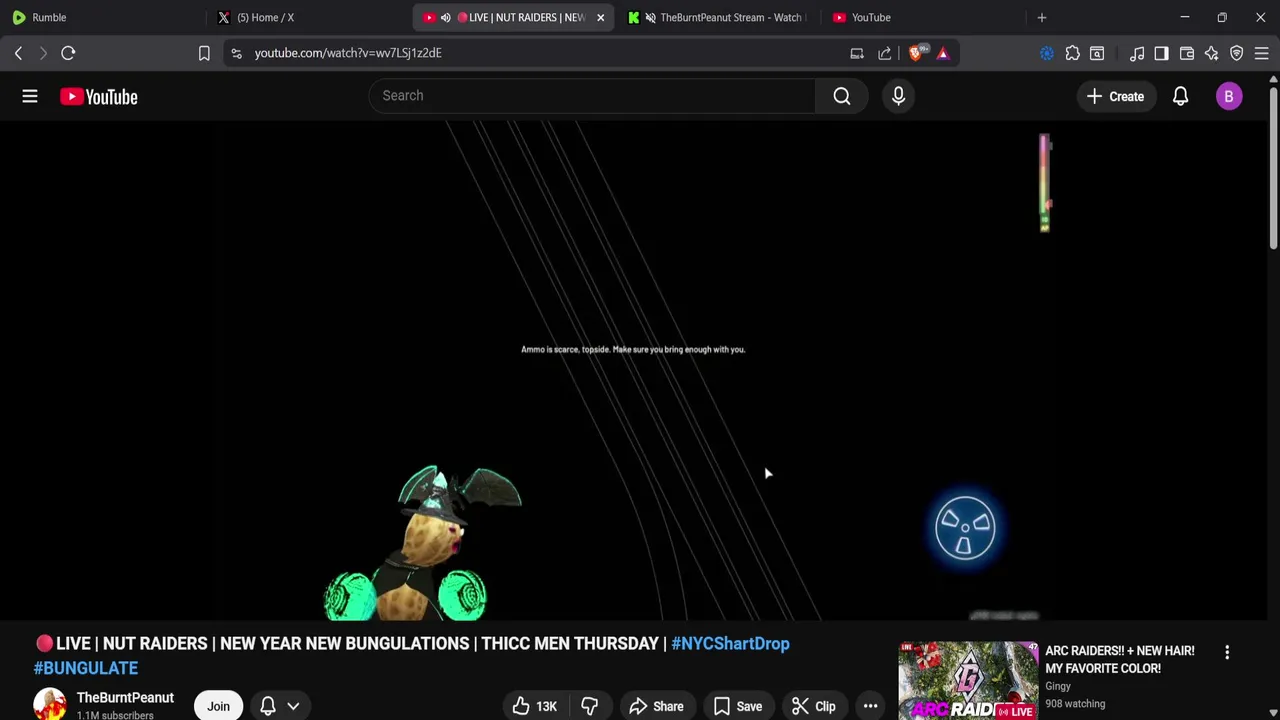Viewport: 1280px width, 720px height.
Task: Open Leo AI sparkle icon
Action: (x=1211, y=53)
